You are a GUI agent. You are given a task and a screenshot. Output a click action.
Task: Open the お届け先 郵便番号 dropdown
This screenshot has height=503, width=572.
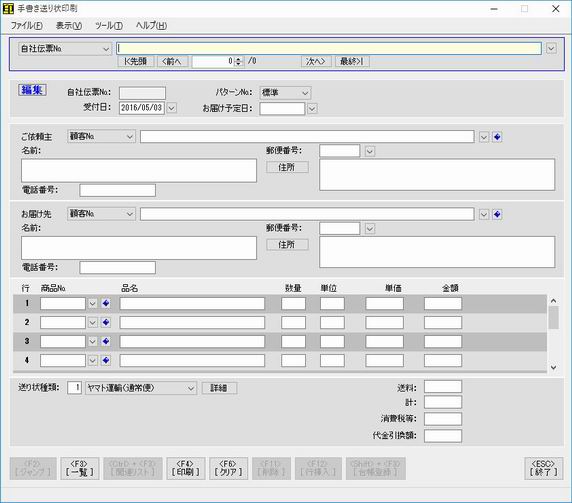pyautogui.click(x=370, y=229)
